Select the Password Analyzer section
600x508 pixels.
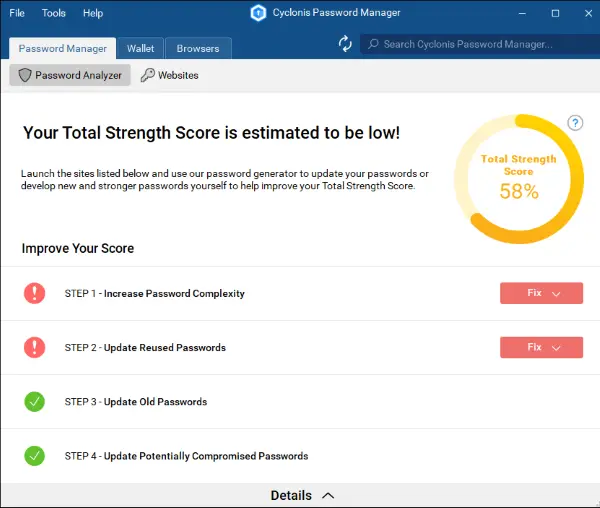point(70,75)
